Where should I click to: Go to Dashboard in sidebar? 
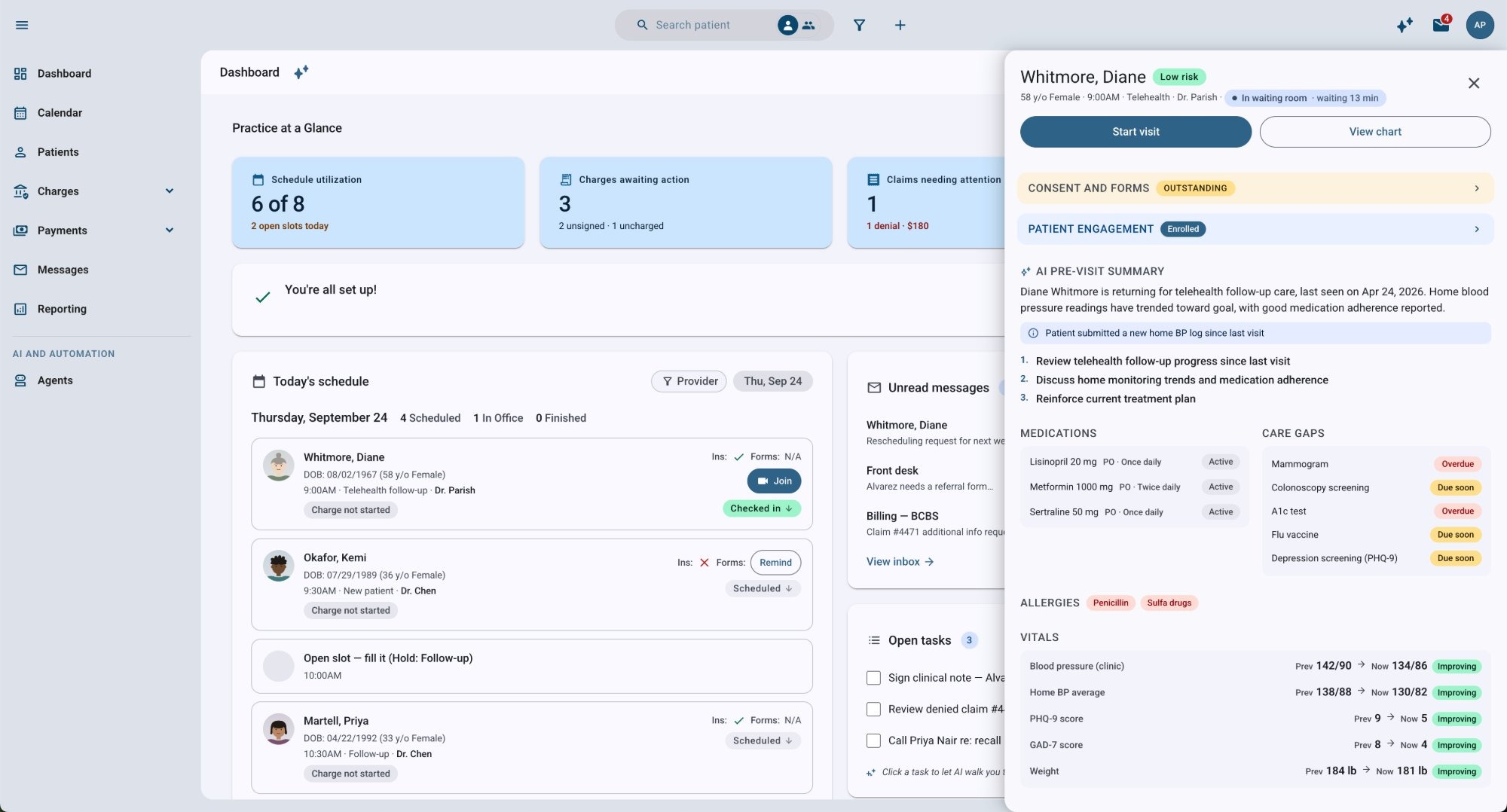pos(64,74)
